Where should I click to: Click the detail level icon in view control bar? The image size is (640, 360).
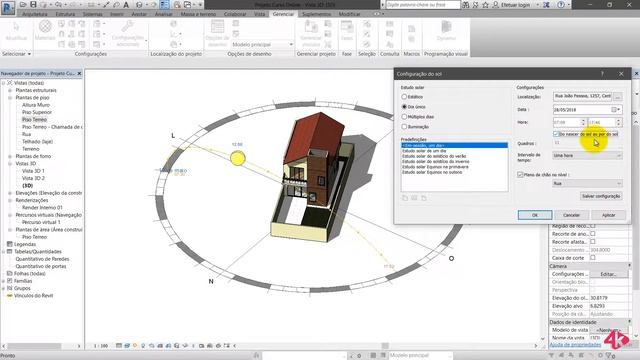[119, 346]
